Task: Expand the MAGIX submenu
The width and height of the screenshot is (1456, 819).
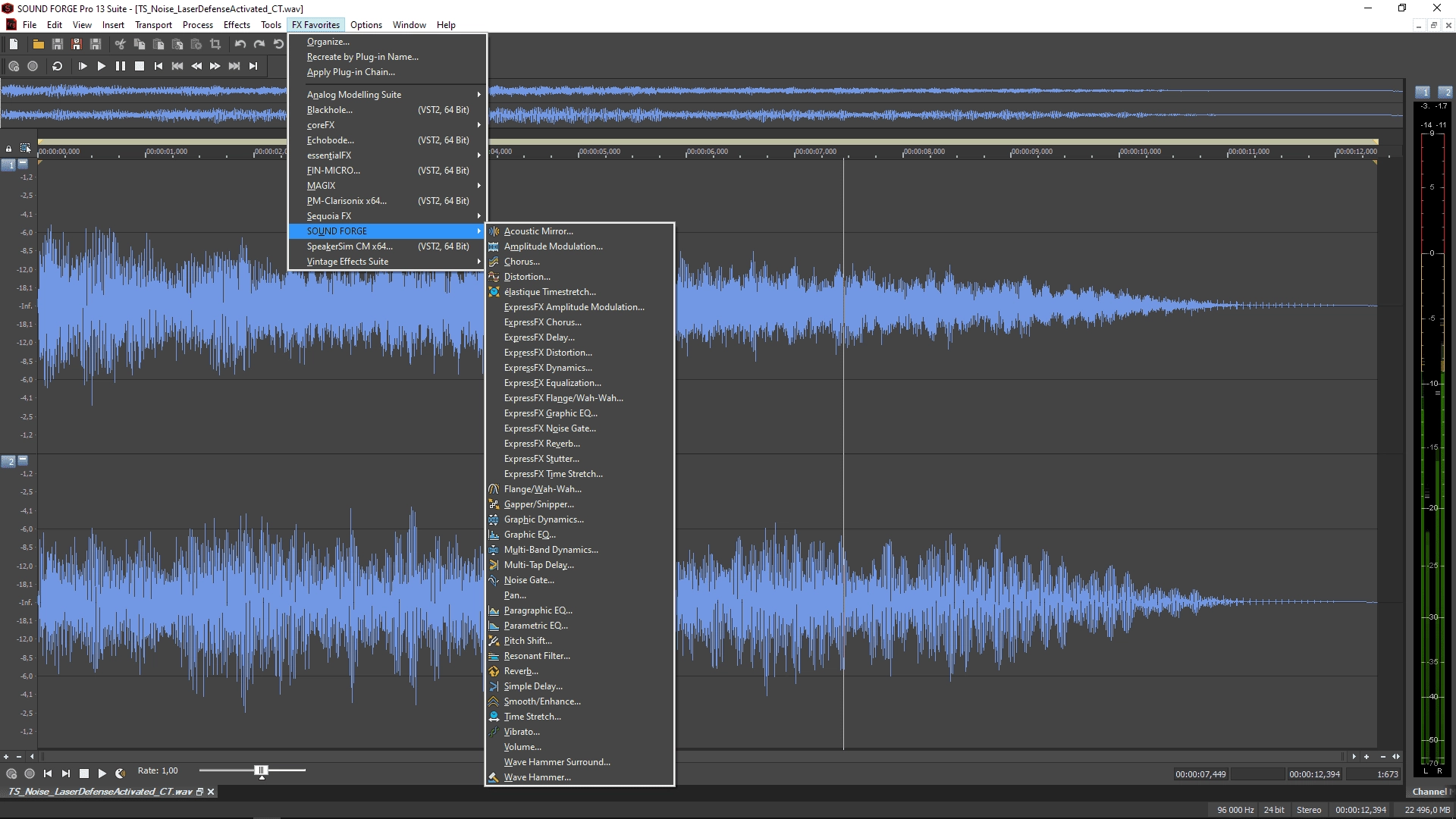Action: (387, 186)
